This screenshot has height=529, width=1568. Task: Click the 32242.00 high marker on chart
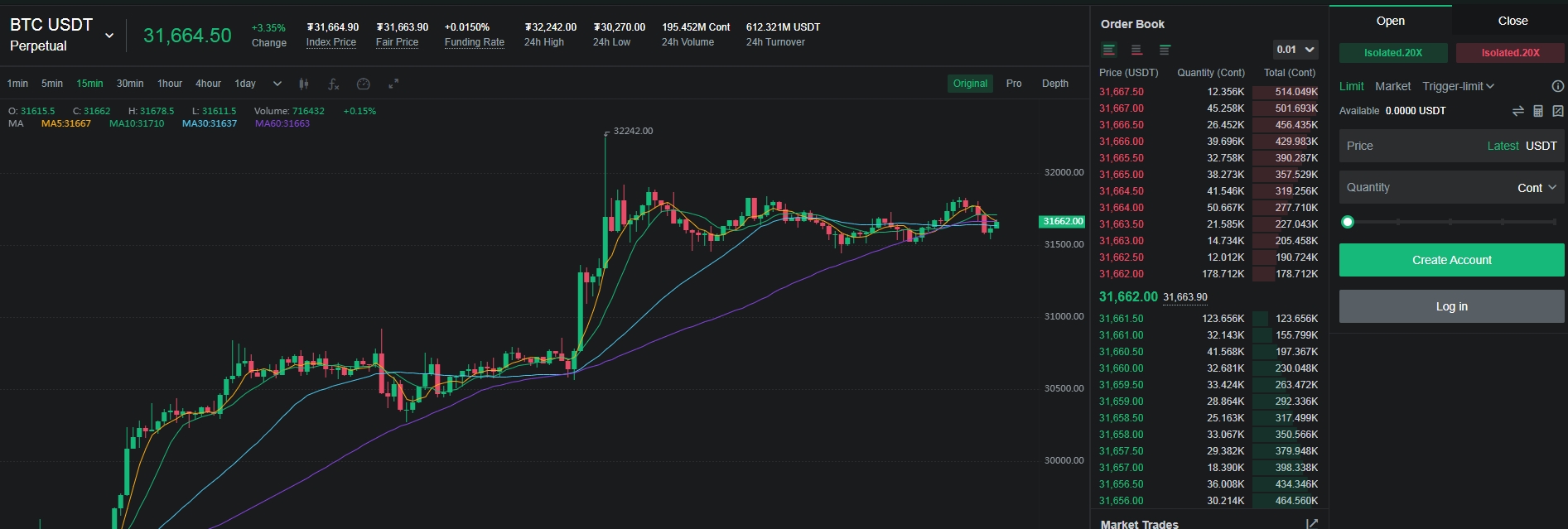(633, 131)
